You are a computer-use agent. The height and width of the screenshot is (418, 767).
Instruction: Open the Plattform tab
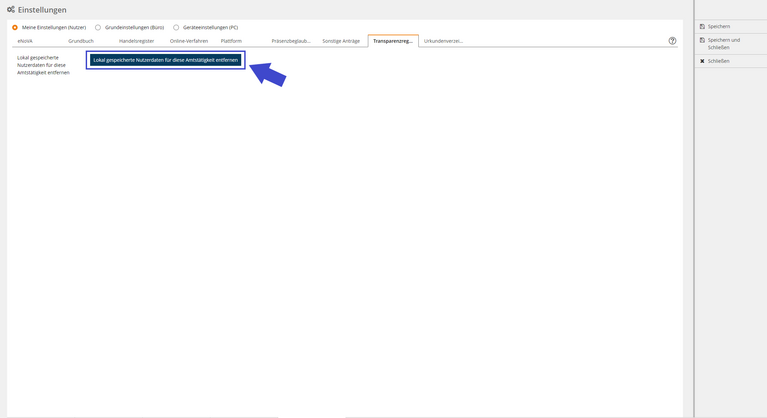[231, 41]
